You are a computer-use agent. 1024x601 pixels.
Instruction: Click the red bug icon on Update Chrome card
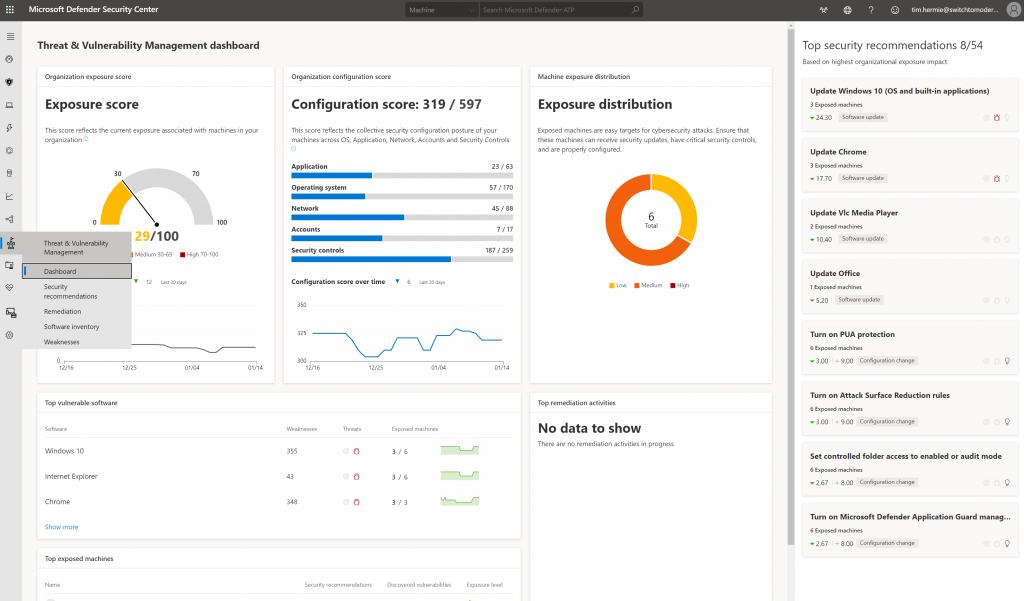(x=997, y=178)
